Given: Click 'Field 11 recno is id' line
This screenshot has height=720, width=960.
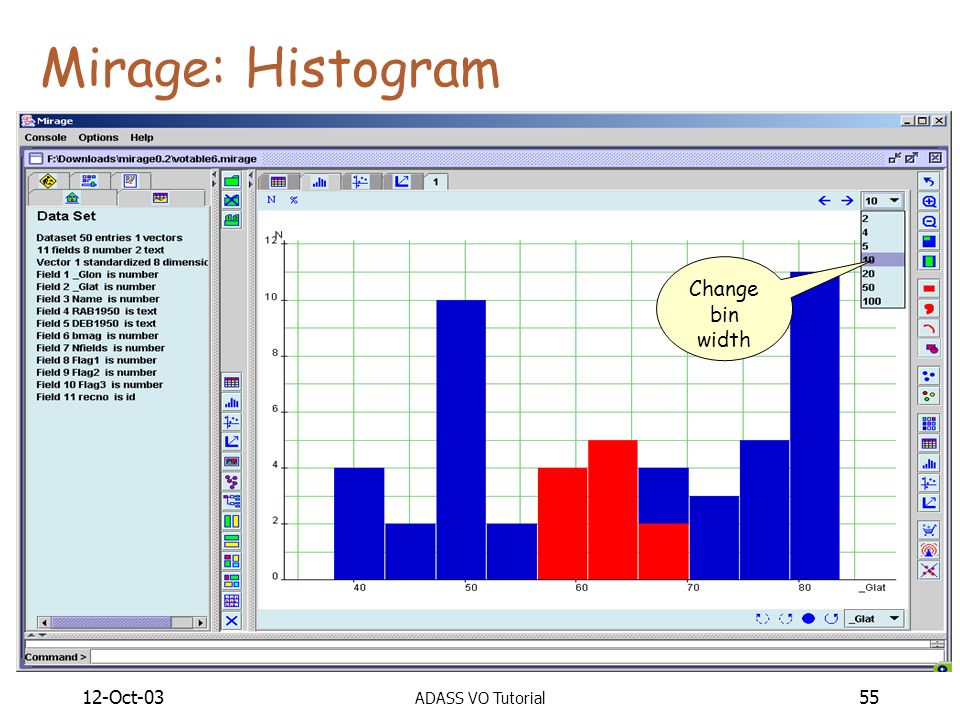Looking at the screenshot, I should click(85, 397).
